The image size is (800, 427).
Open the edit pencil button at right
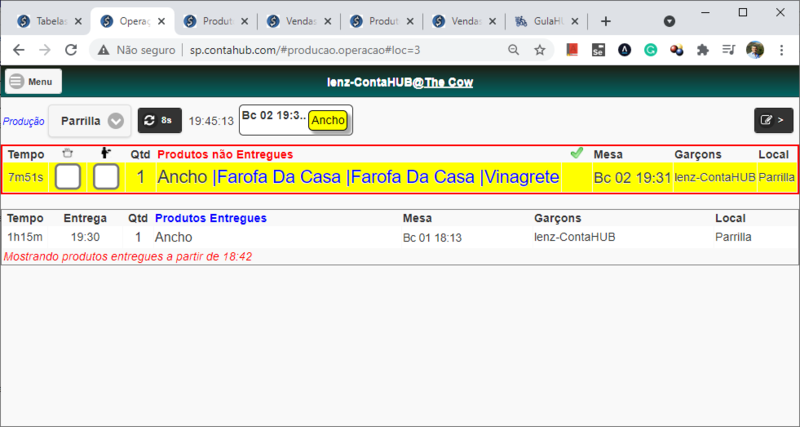tap(773, 120)
